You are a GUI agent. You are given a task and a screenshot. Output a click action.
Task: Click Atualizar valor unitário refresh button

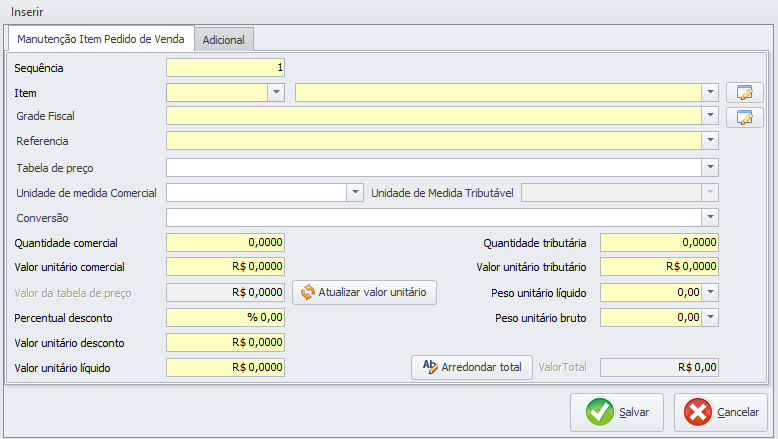pyautogui.click(x=364, y=293)
